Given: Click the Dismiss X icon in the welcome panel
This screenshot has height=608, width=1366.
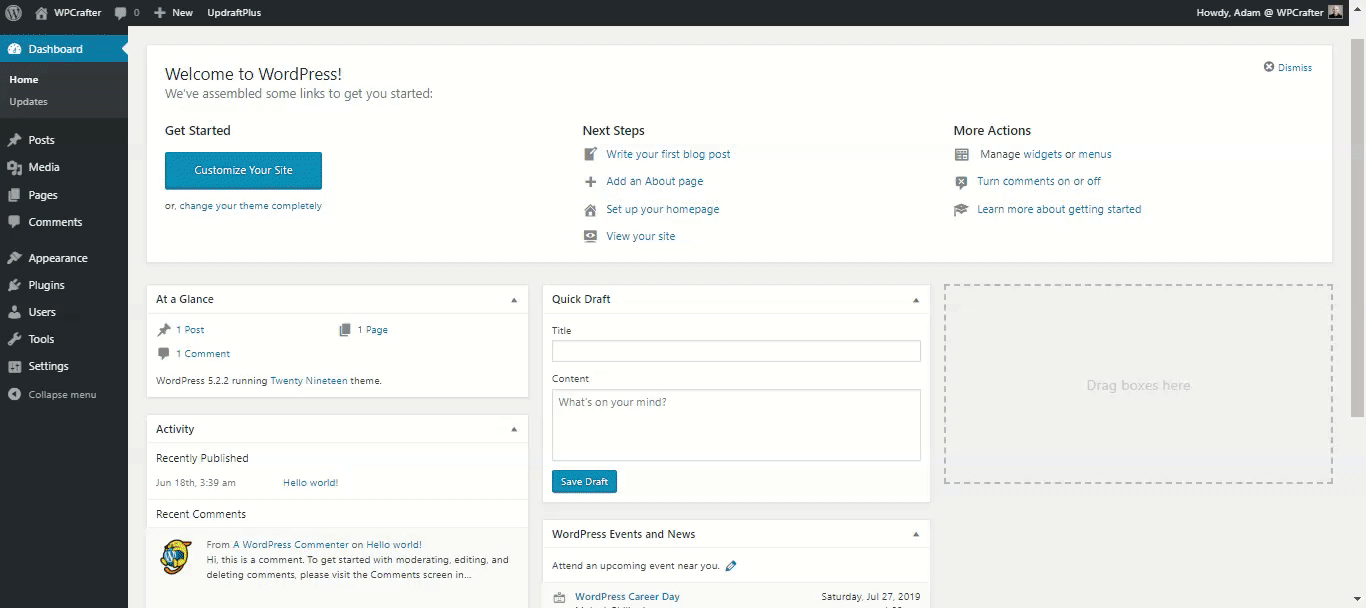Looking at the screenshot, I should tap(1269, 67).
